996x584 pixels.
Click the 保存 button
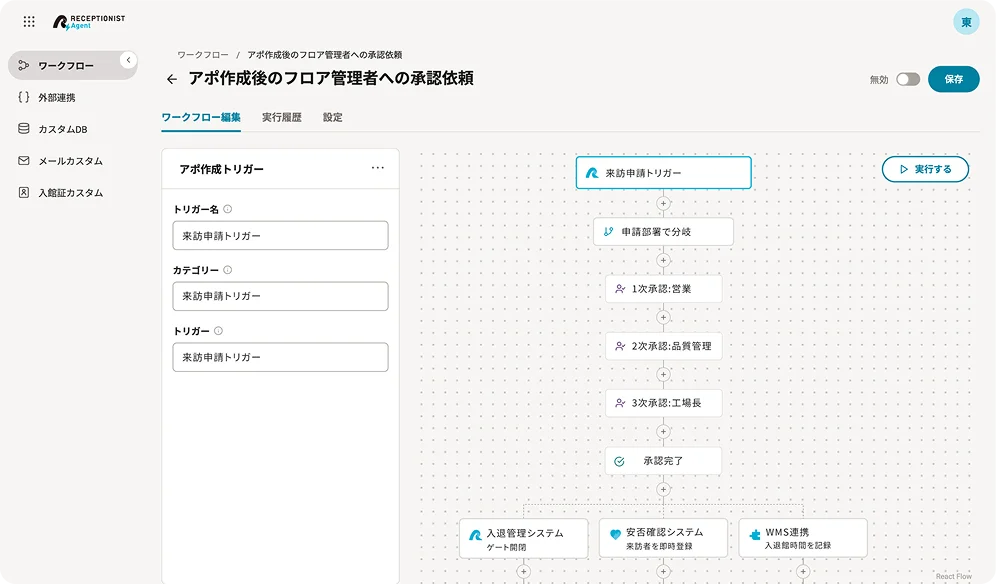coord(953,79)
